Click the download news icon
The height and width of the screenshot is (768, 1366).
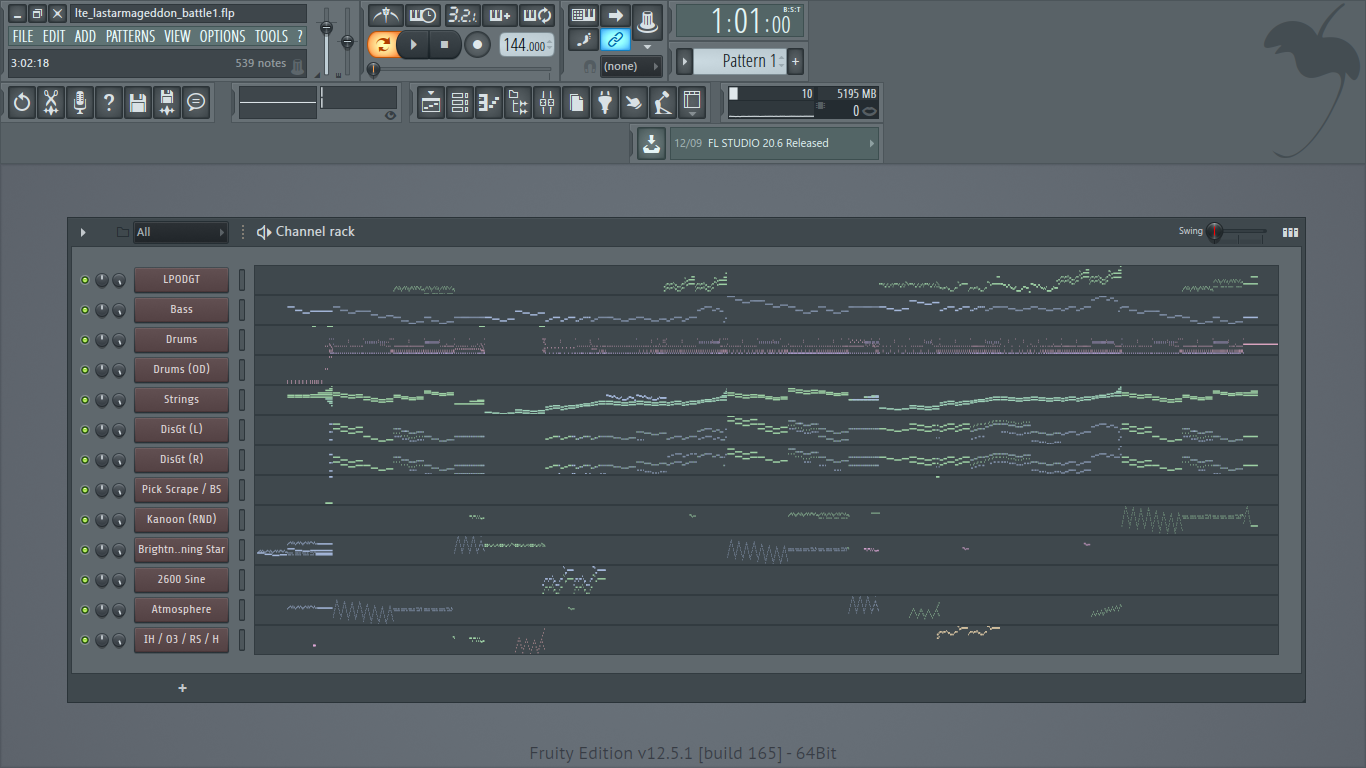651,143
